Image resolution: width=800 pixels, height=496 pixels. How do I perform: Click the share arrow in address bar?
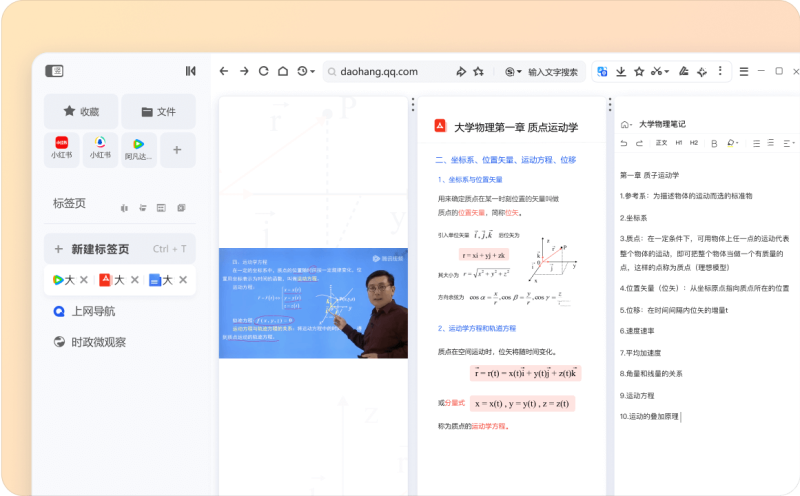461,71
